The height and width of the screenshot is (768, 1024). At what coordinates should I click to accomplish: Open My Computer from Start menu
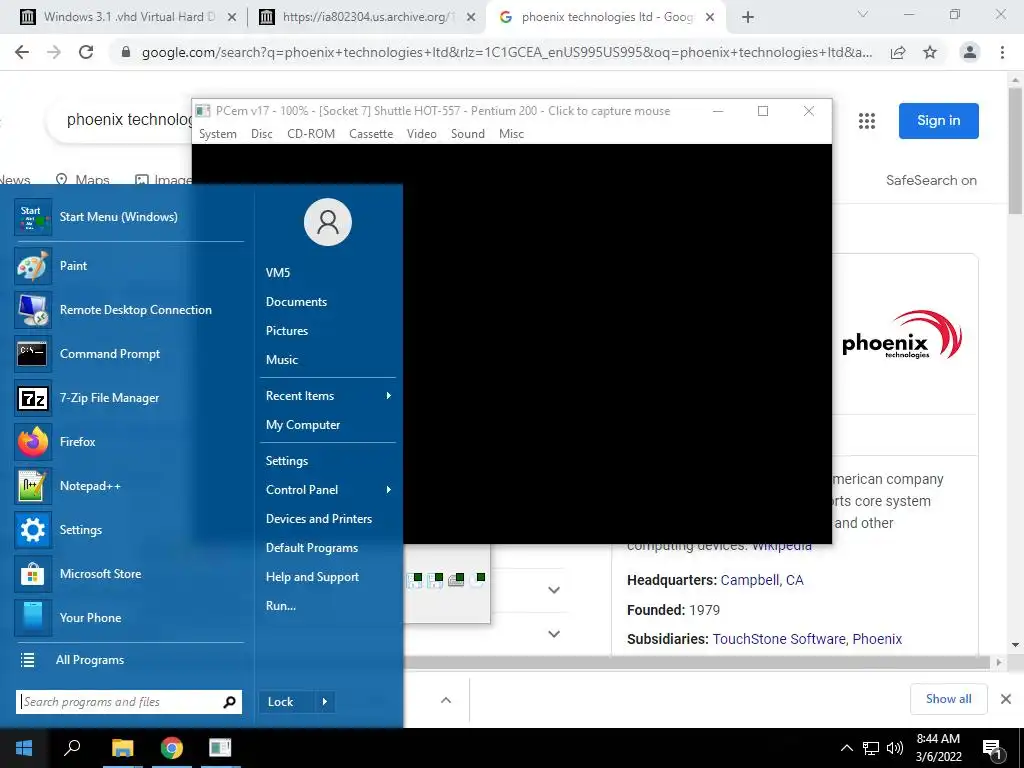302,424
